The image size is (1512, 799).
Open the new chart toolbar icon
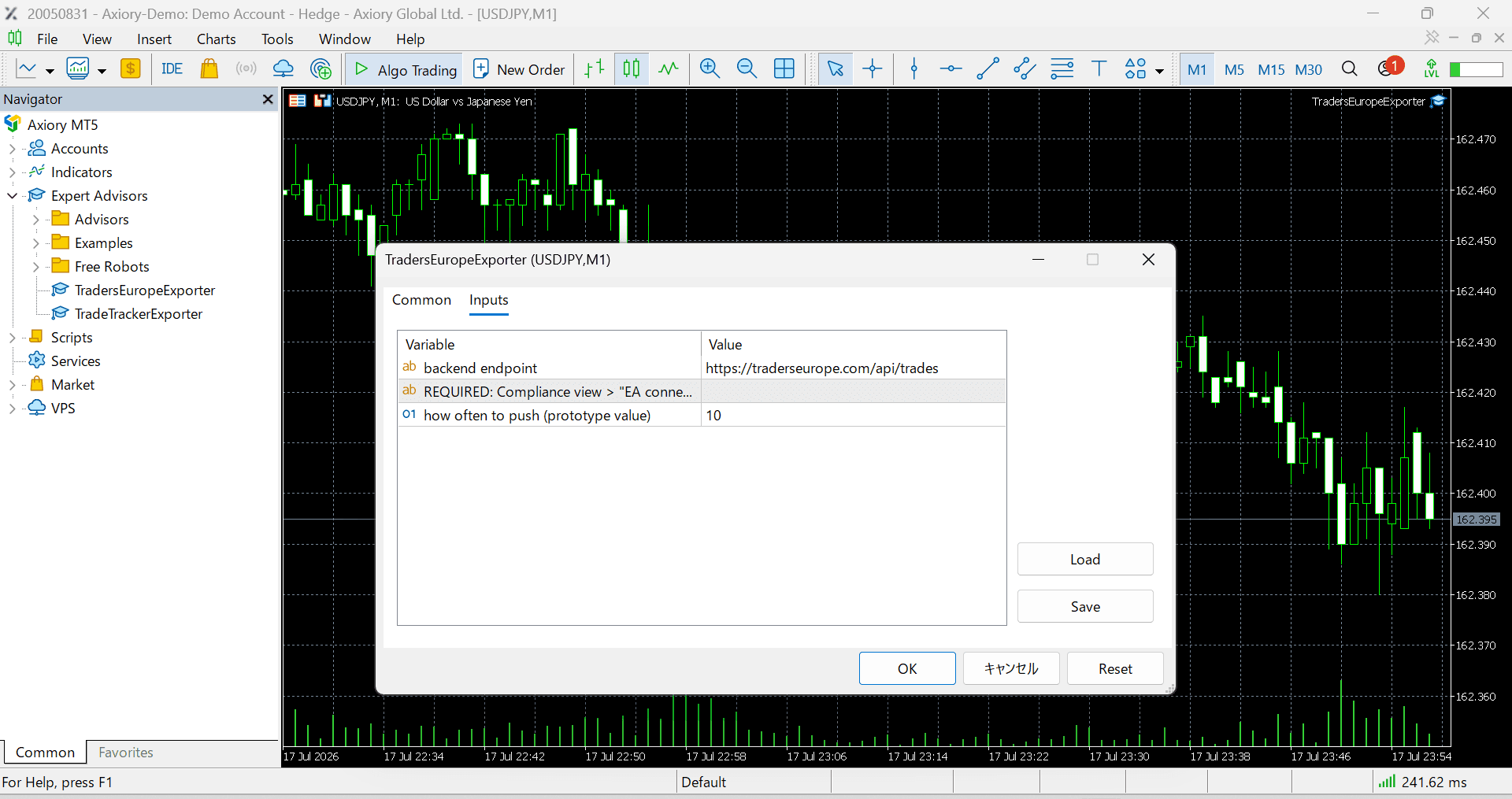pyautogui.click(x=27, y=69)
